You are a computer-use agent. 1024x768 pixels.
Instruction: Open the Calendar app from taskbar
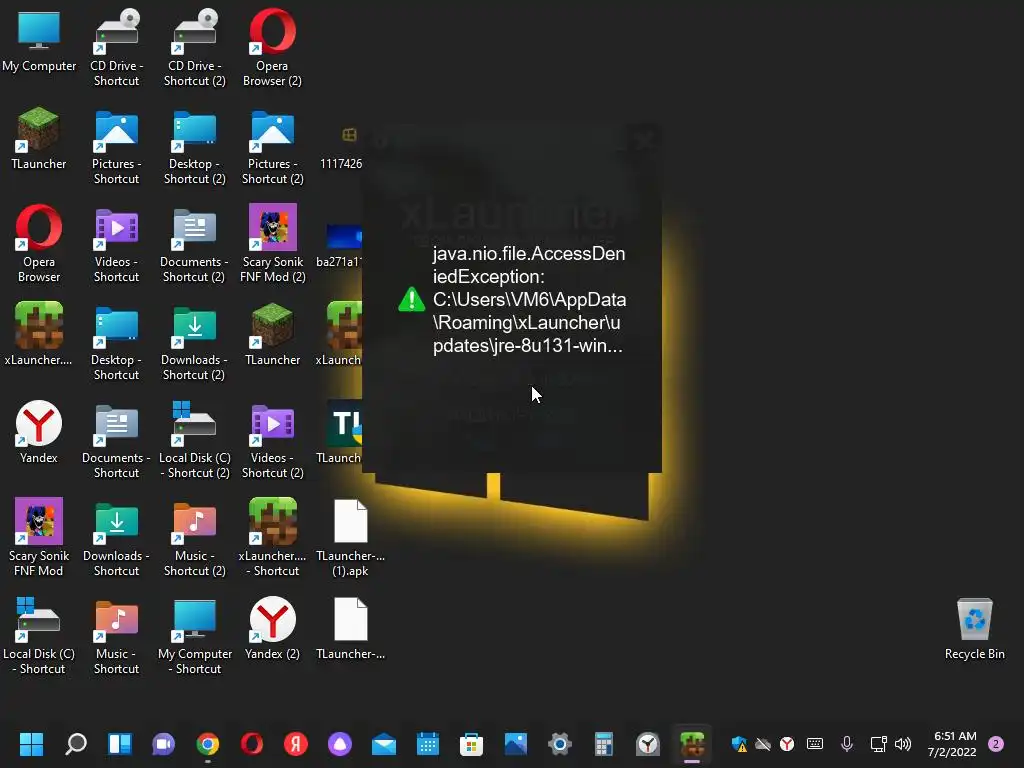[x=428, y=744]
